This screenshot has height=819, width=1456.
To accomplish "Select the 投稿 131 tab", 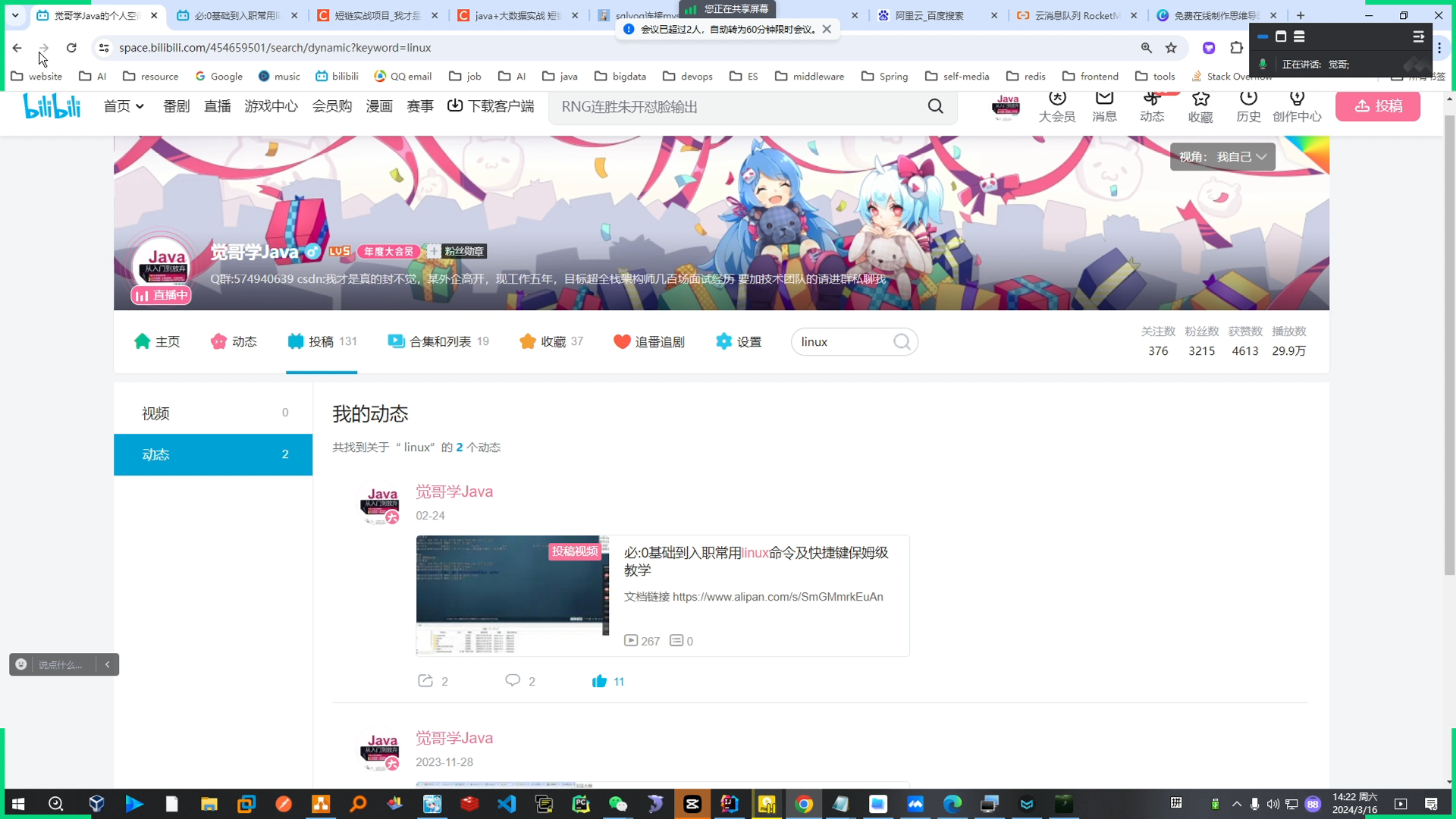I will click(322, 342).
